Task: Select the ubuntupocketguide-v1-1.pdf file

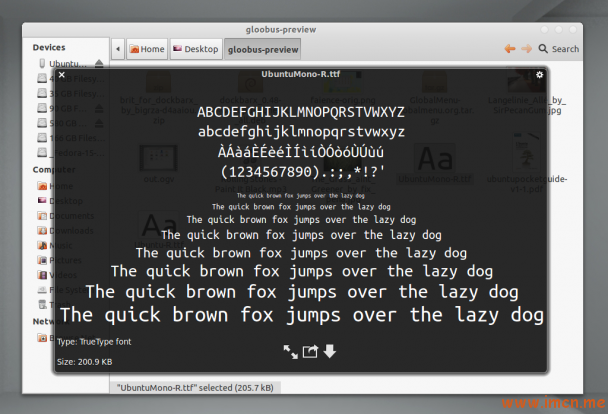Action: (x=527, y=165)
